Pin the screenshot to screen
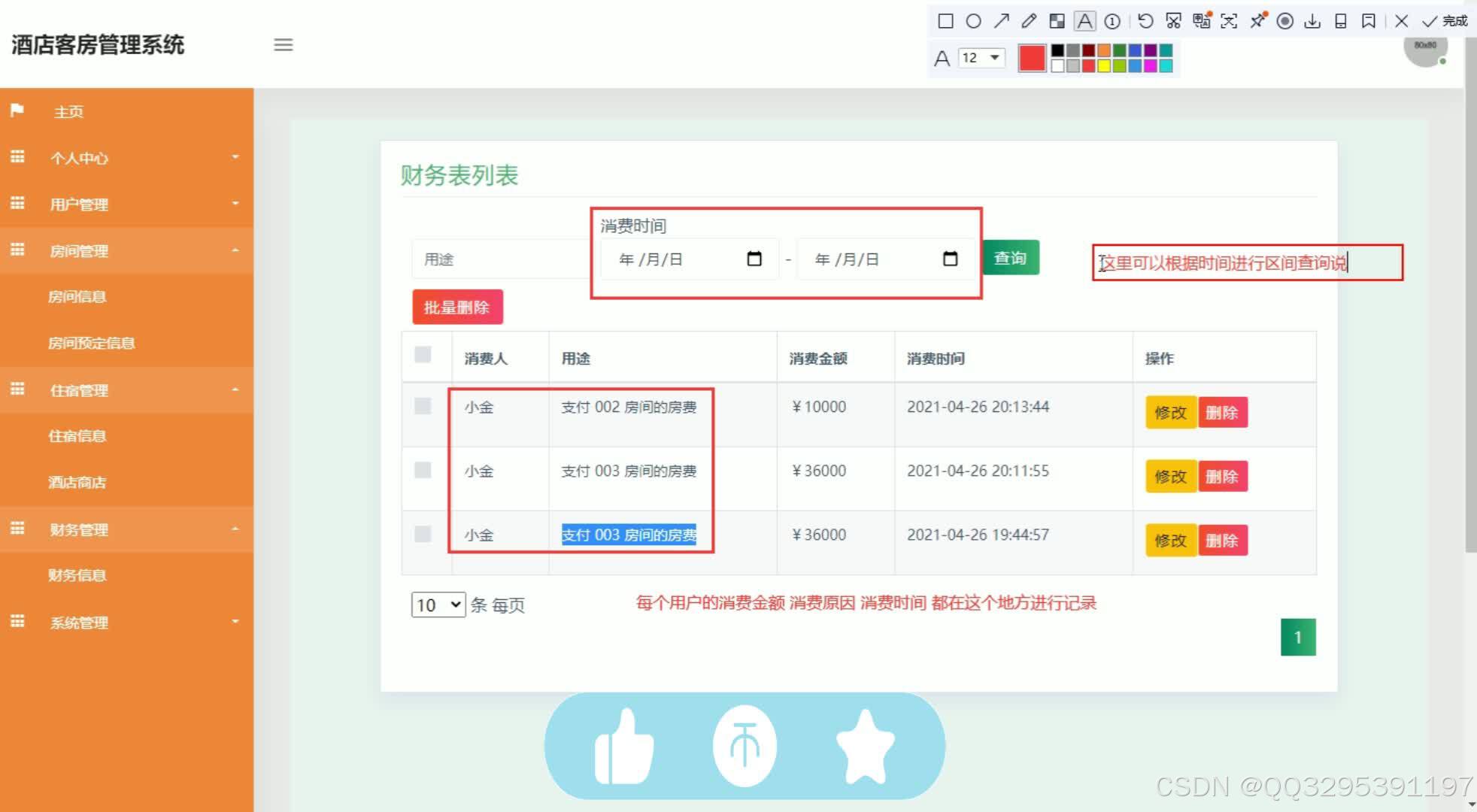Viewport: 1477px width, 812px height. click(x=1257, y=20)
